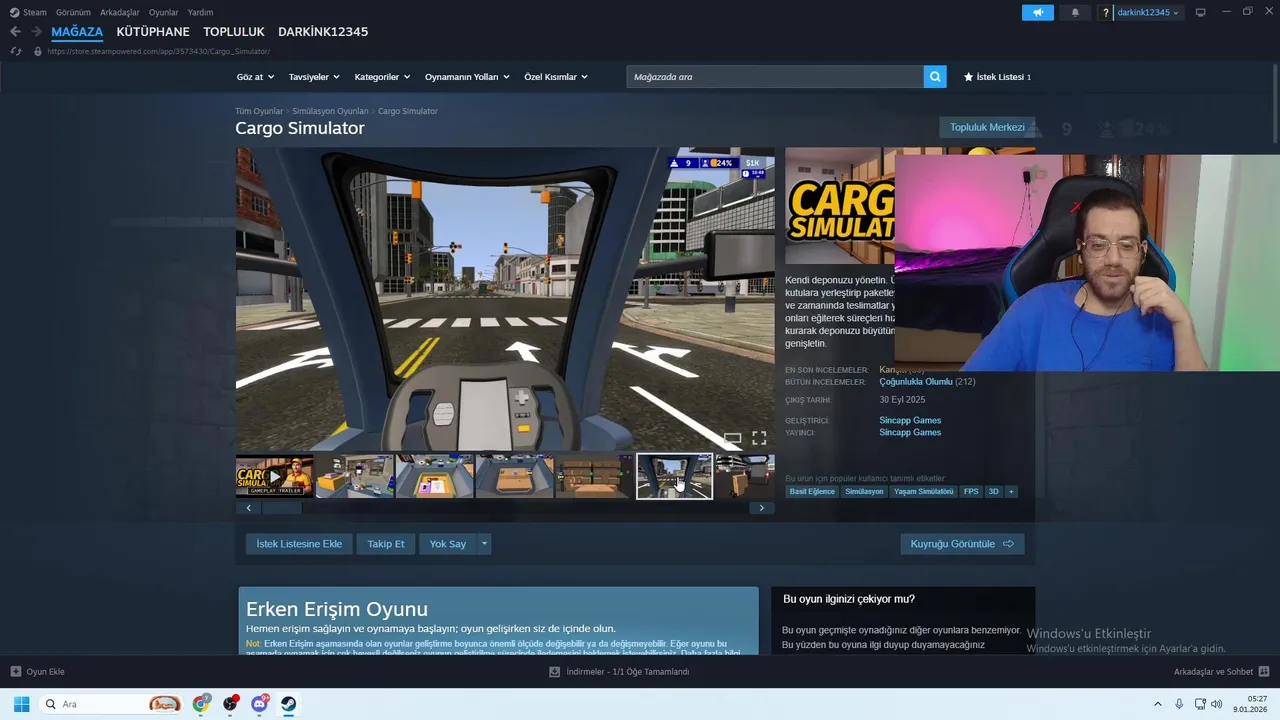1280x720 pixels.
Task: Click the plus button to add a tag
Action: [x=1011, y=492]
